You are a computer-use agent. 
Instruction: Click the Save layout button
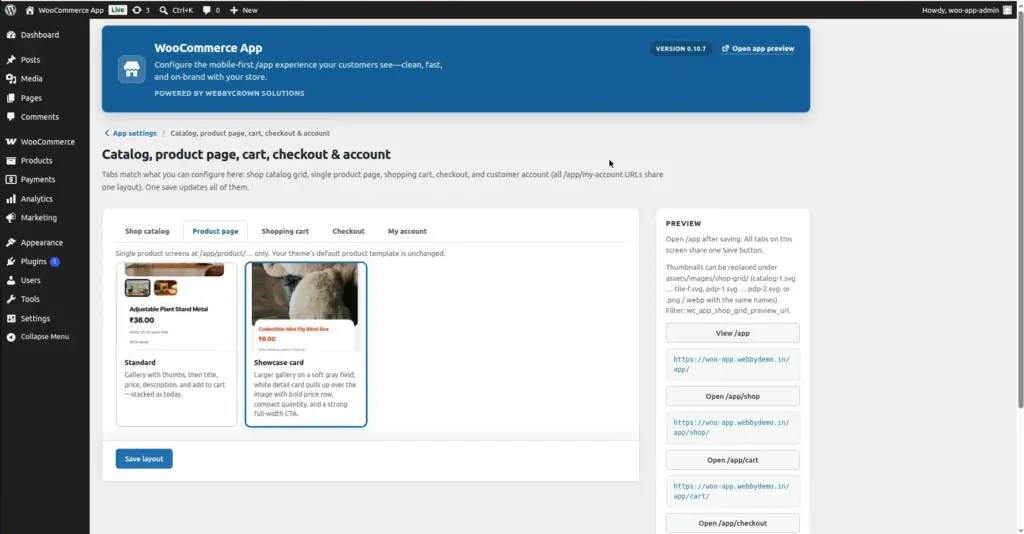tap(144, 459)
